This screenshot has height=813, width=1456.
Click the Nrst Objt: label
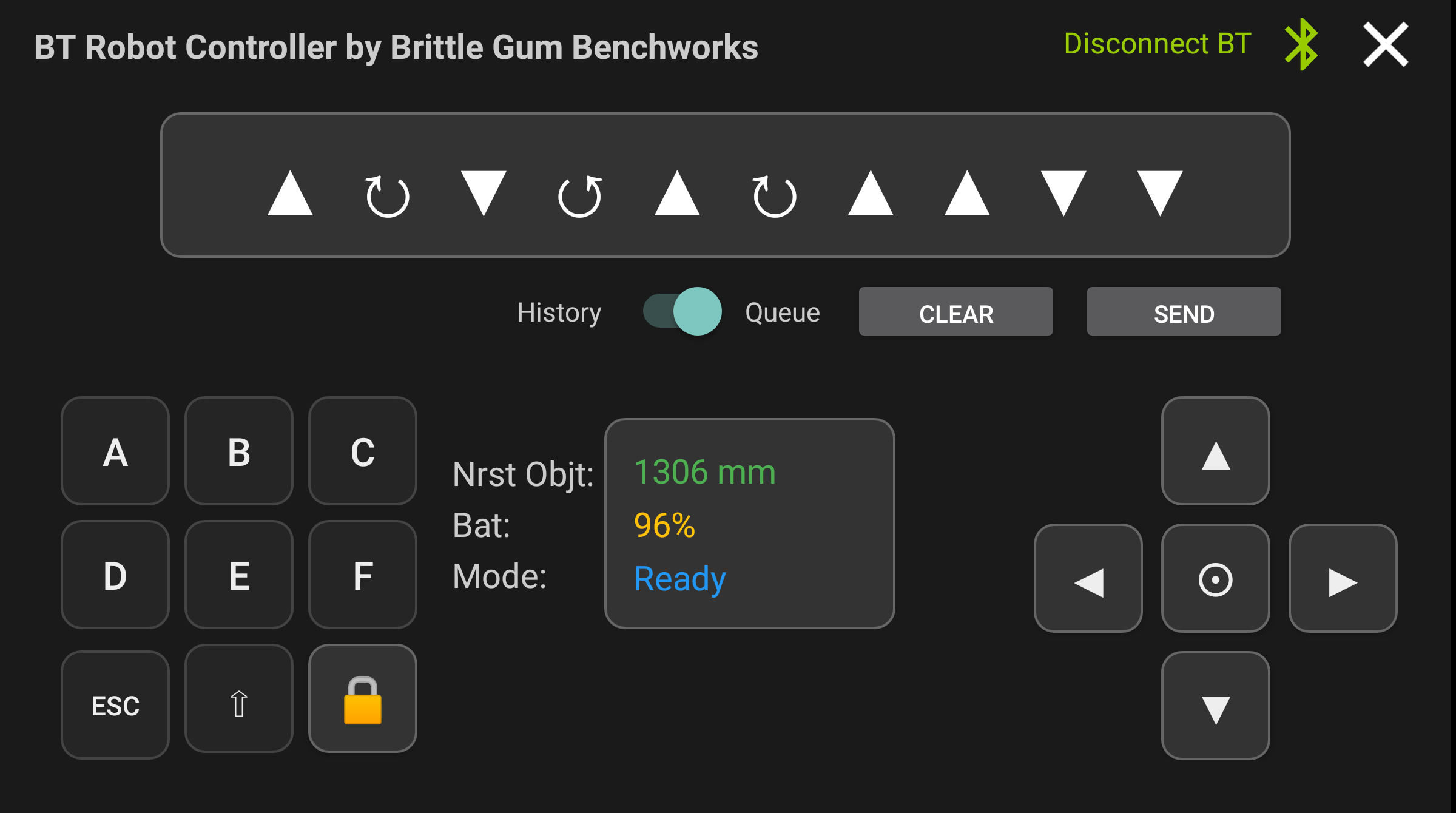pos(523,474)
